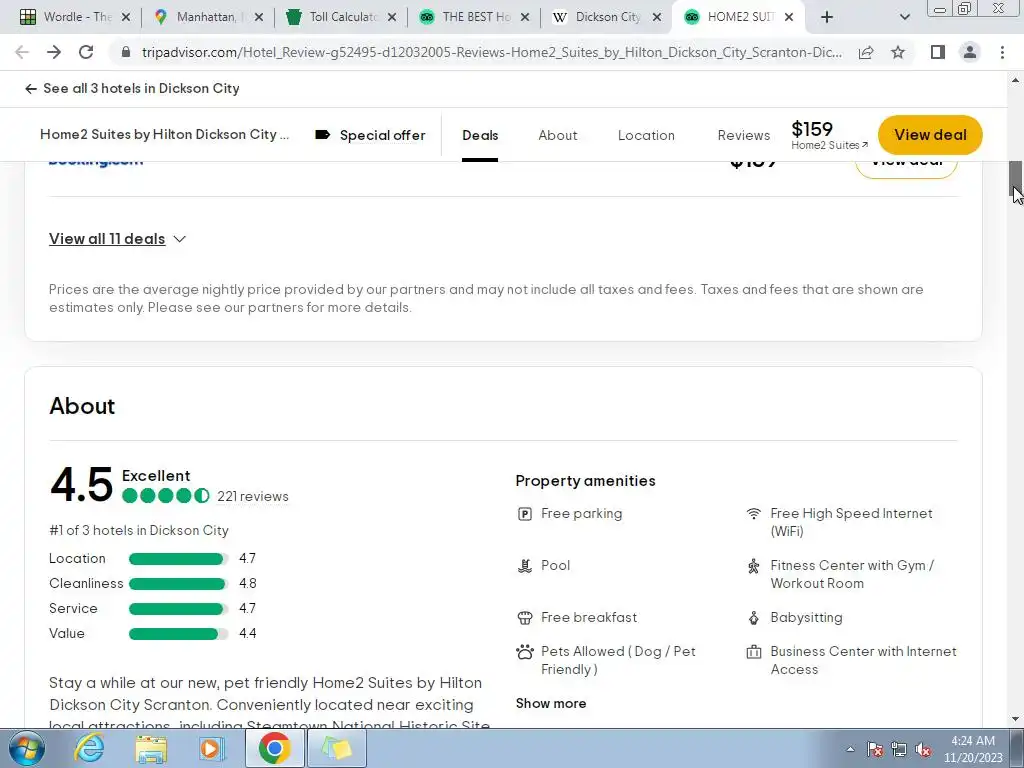
Task: Click the green rating bubbles
Action: point(166,496)
